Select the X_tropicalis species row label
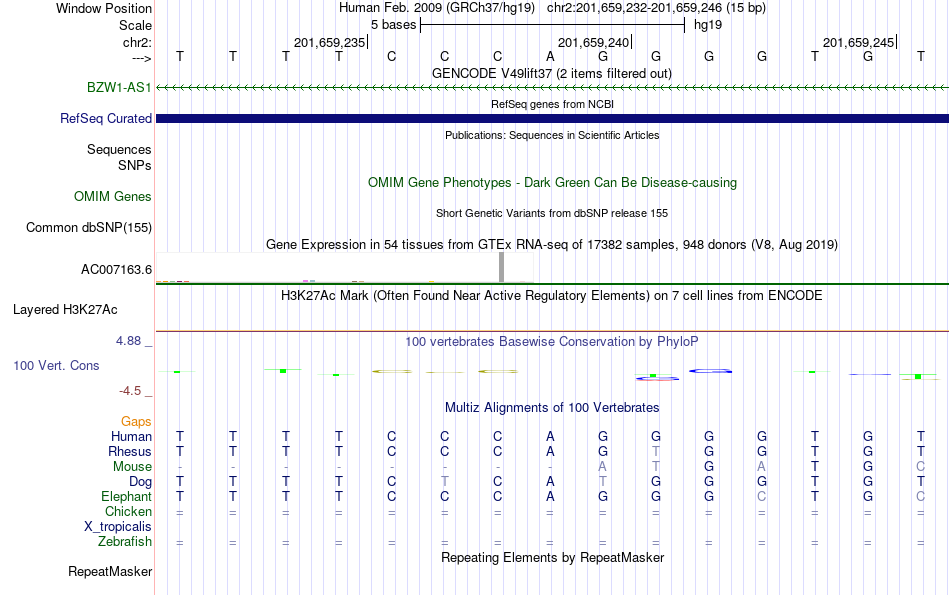This screenshot has width=950, height=595. click(x=118, y=527)
